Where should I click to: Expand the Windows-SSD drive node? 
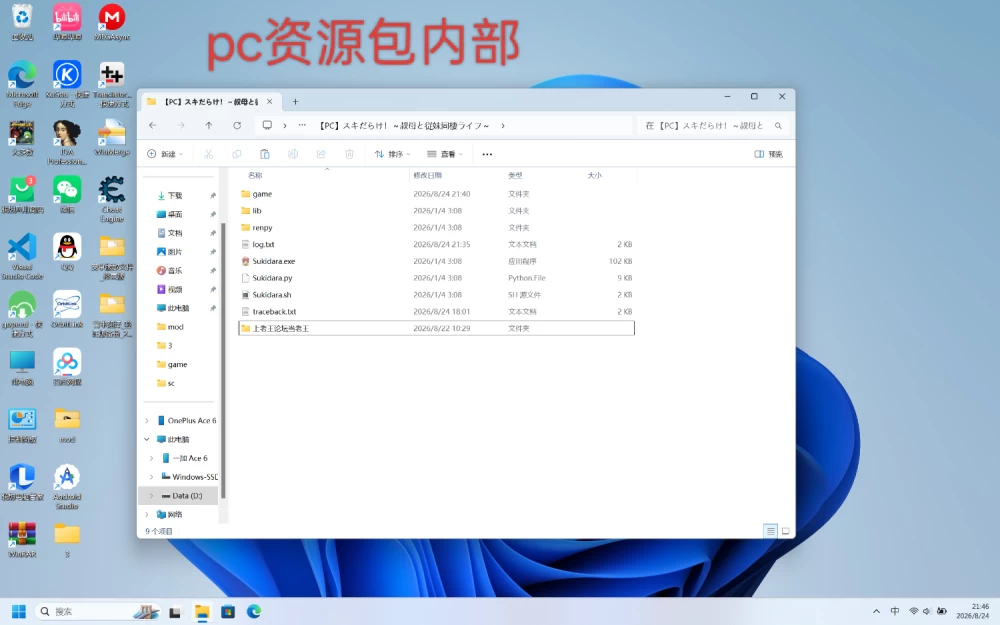pos(151,477)
